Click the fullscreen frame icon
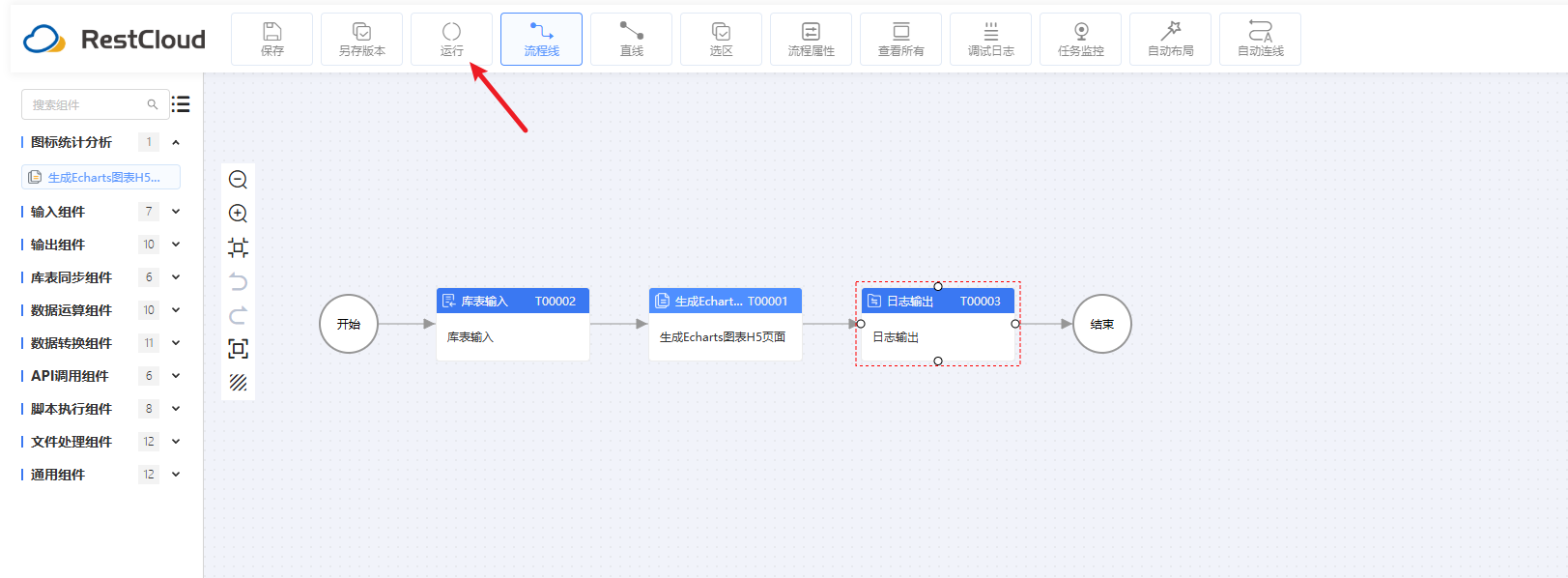This screenshot has height=578, width=1568. [238, 349]
